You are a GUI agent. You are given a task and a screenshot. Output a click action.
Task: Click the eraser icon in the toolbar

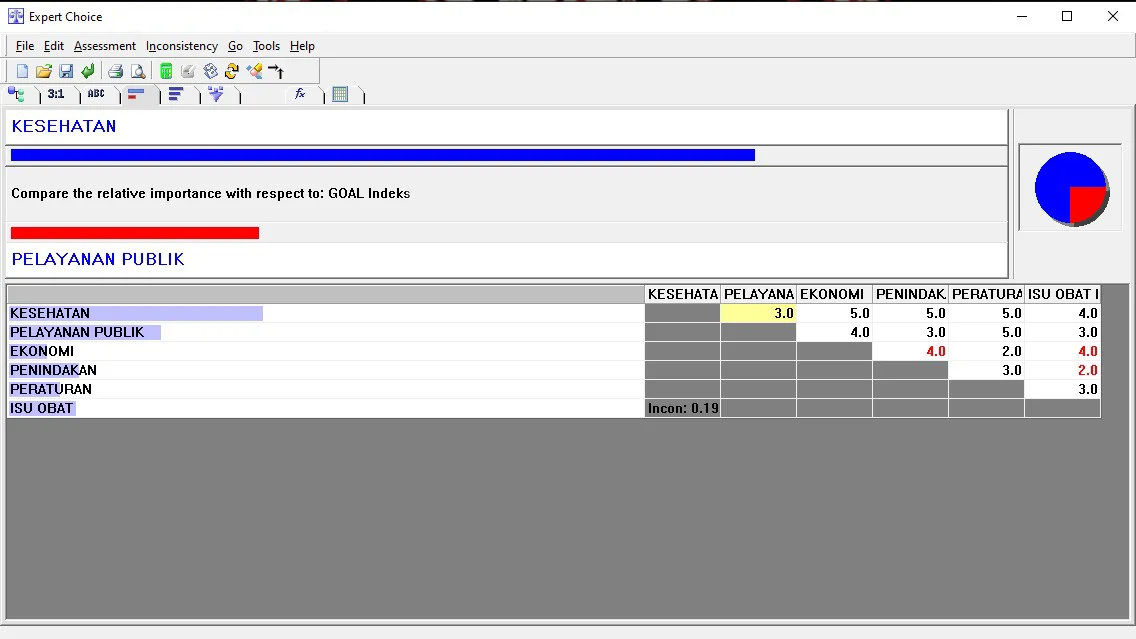[x=254, y=71]
